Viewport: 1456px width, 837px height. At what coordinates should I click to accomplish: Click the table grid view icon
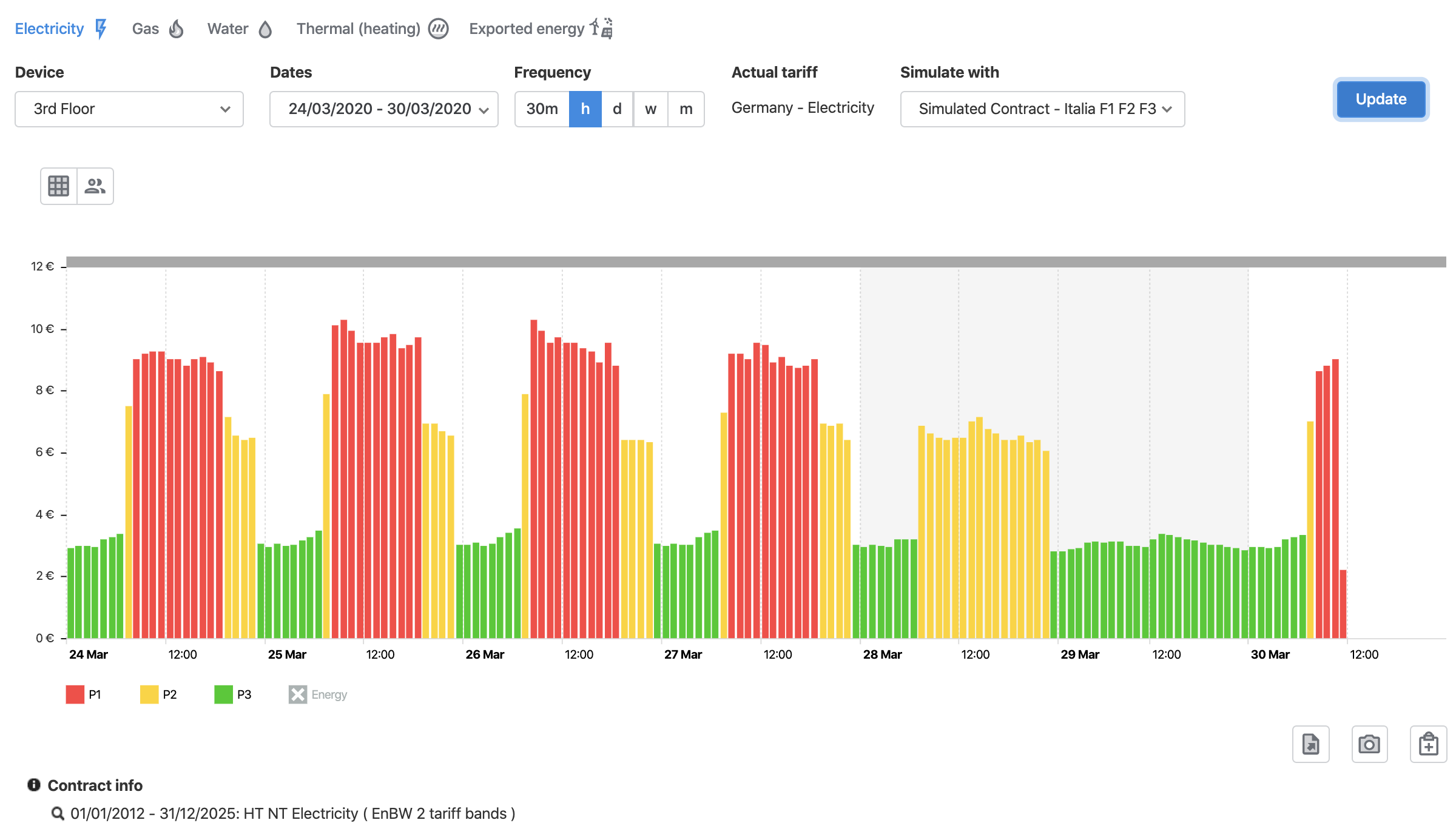click(x=59, y=186)
